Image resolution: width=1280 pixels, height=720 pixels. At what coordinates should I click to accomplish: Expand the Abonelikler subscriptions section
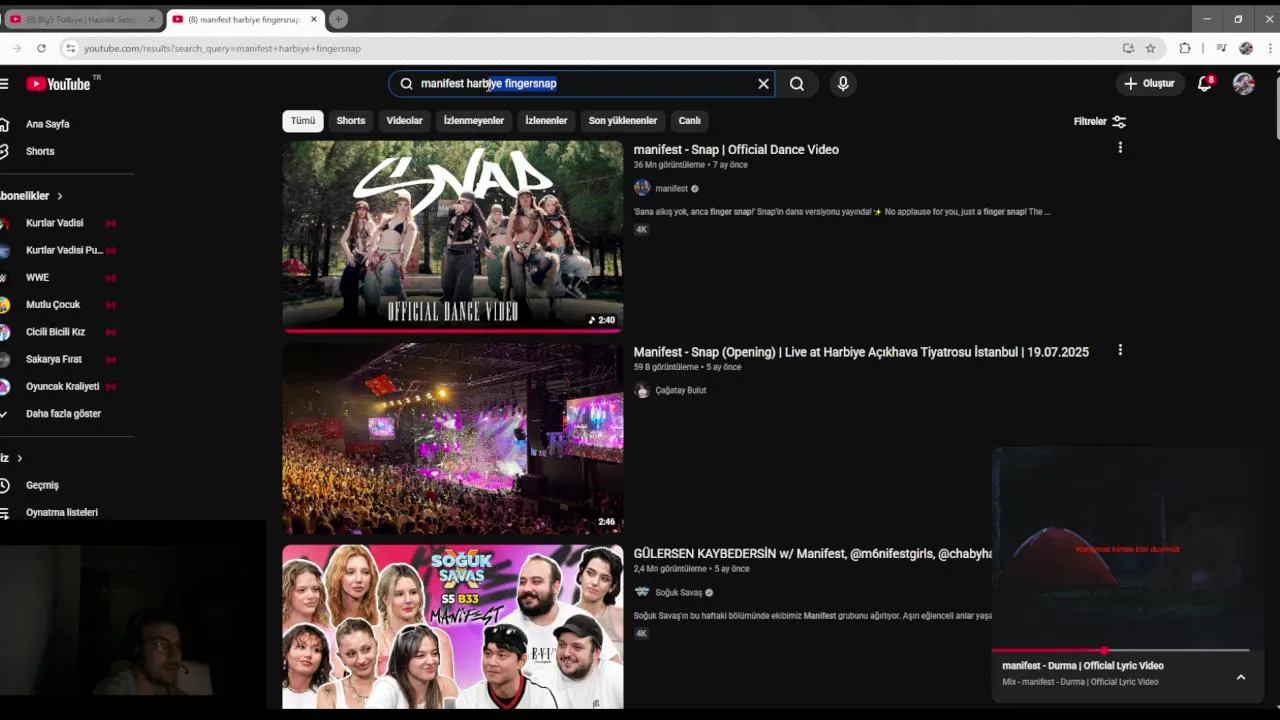coord(33,196)
